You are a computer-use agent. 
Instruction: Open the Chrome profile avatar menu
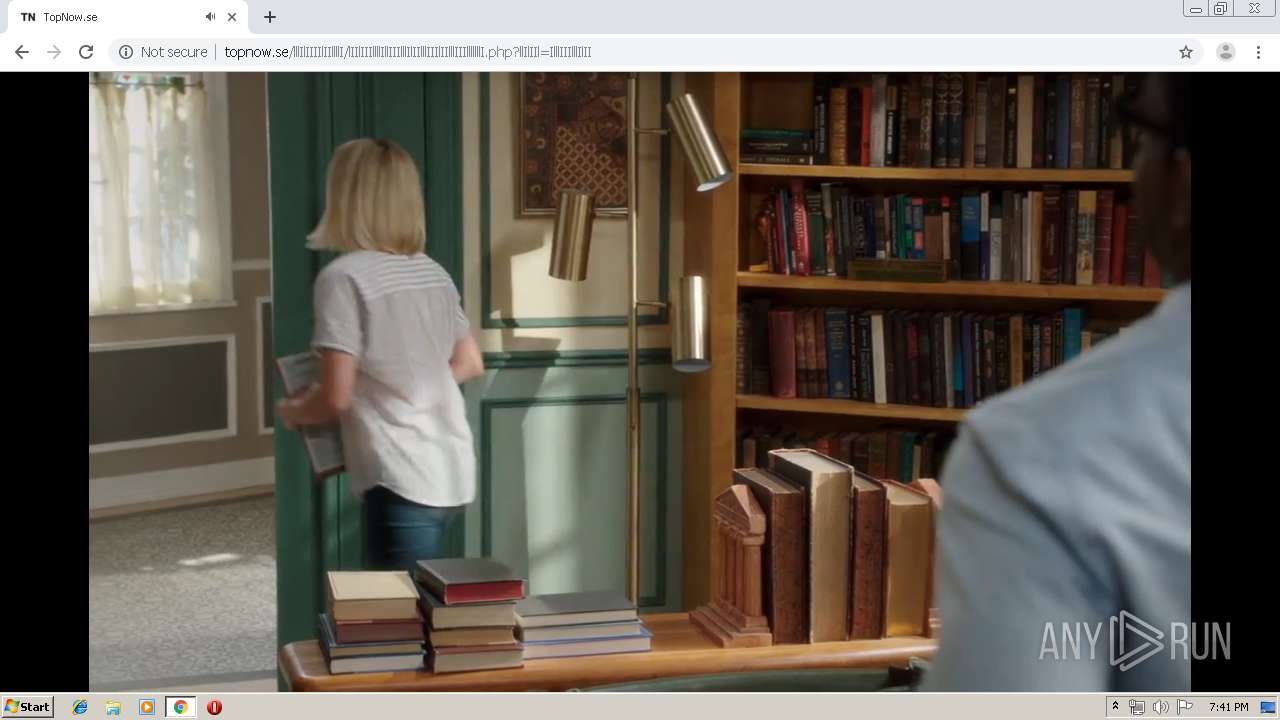pyautogui.click(x=1225, y=52)
